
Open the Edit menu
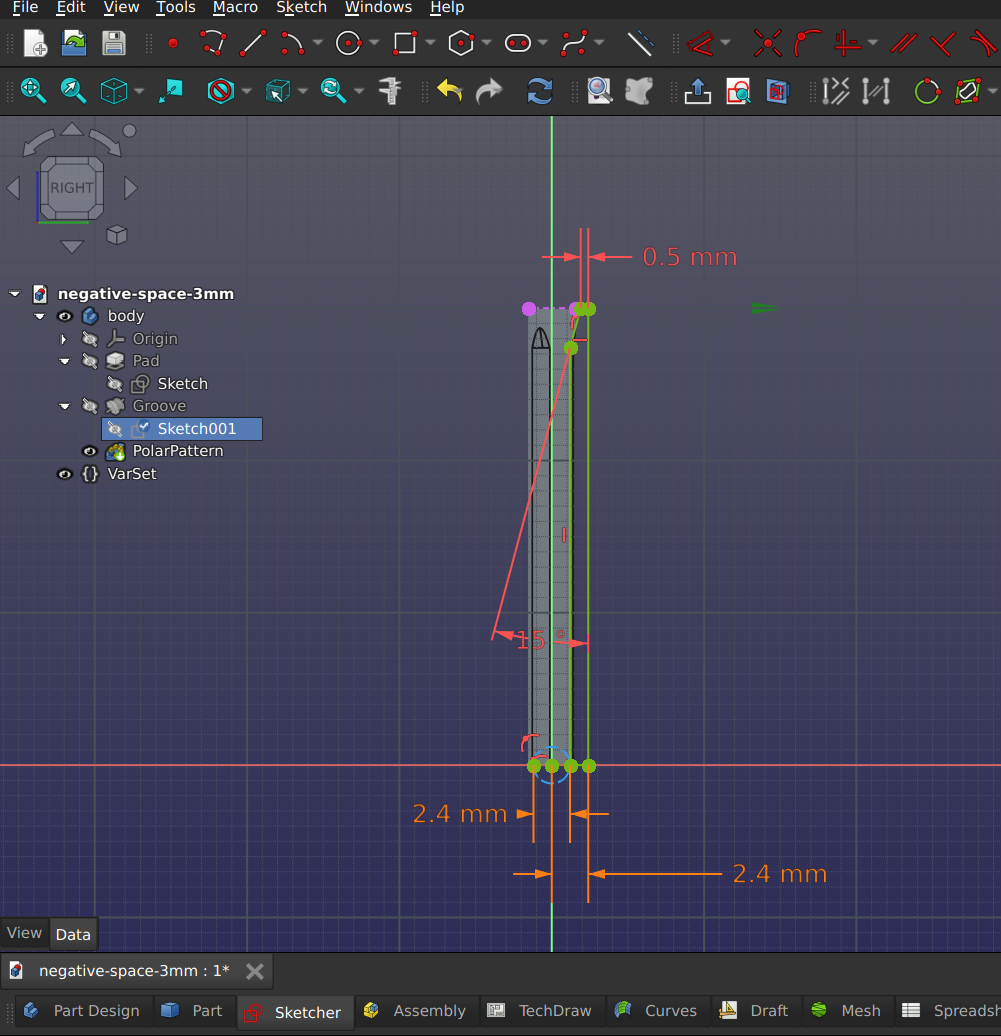click(x=71, y=7)
